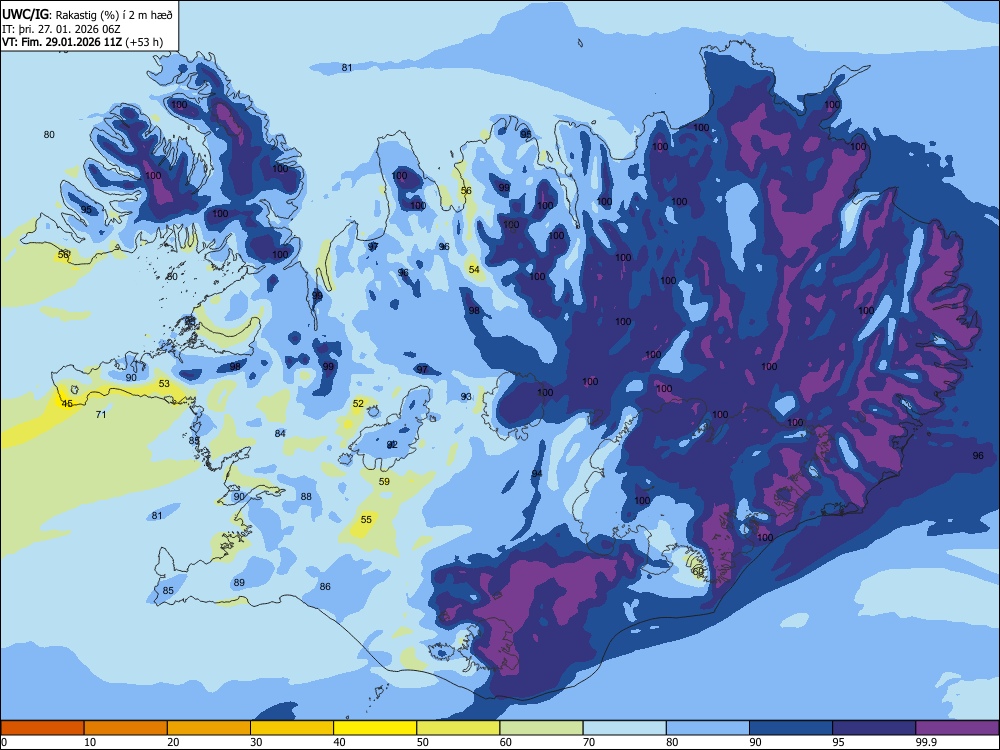Select the map value '53' in the yellow area
Viewport: 1000px width, 750px height.
click(x=165, y=384)
